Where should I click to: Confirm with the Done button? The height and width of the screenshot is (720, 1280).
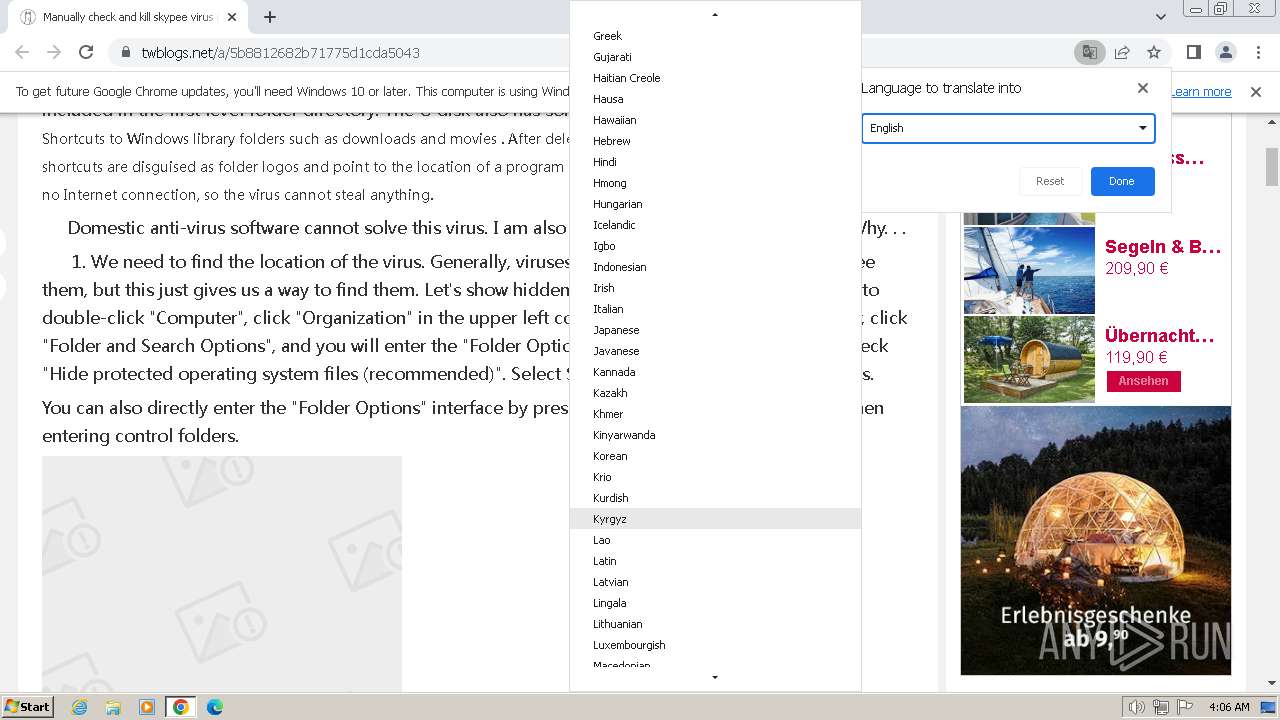[x=1122, y=181]
